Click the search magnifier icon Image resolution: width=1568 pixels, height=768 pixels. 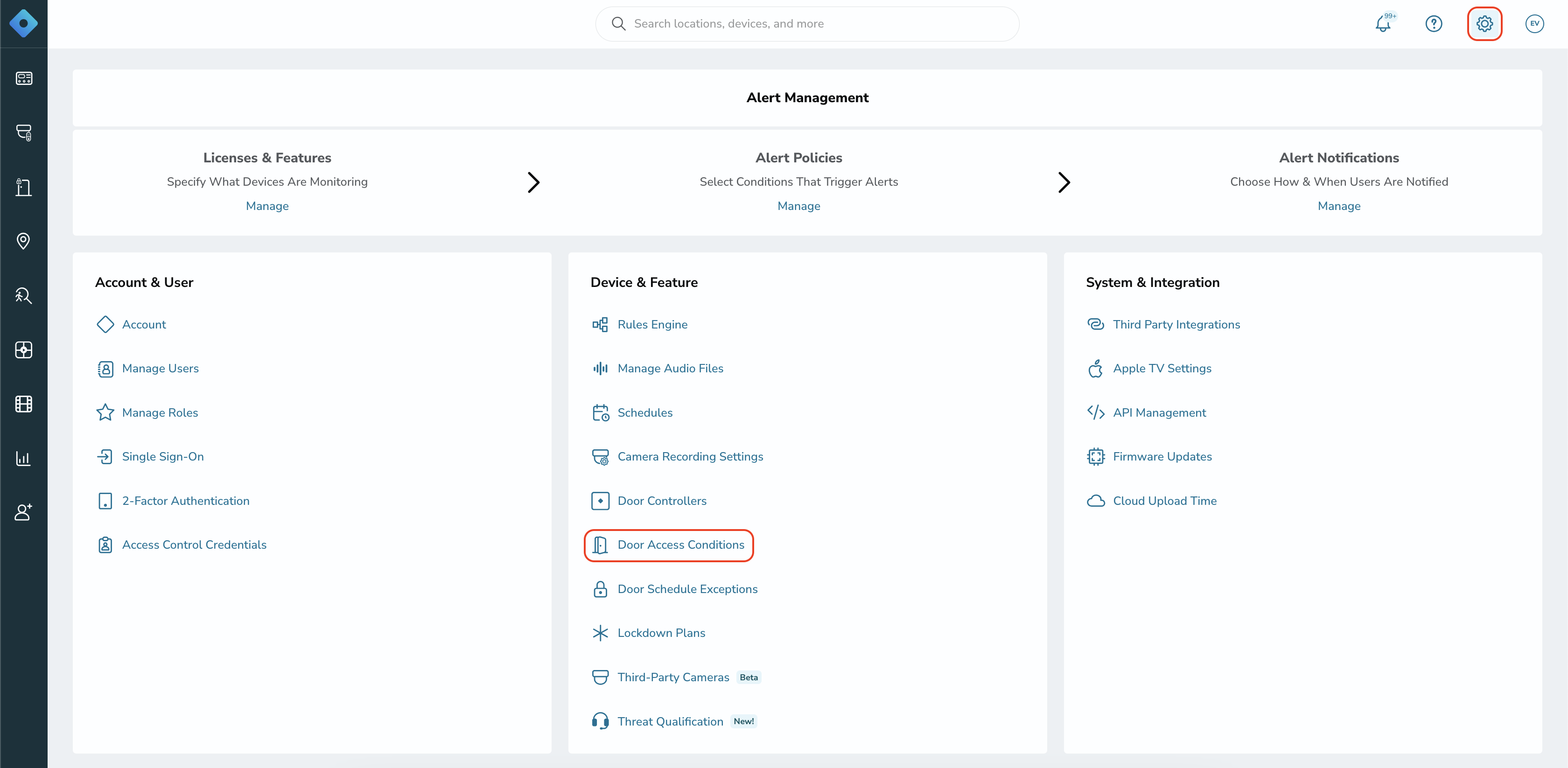pos(618,24)
